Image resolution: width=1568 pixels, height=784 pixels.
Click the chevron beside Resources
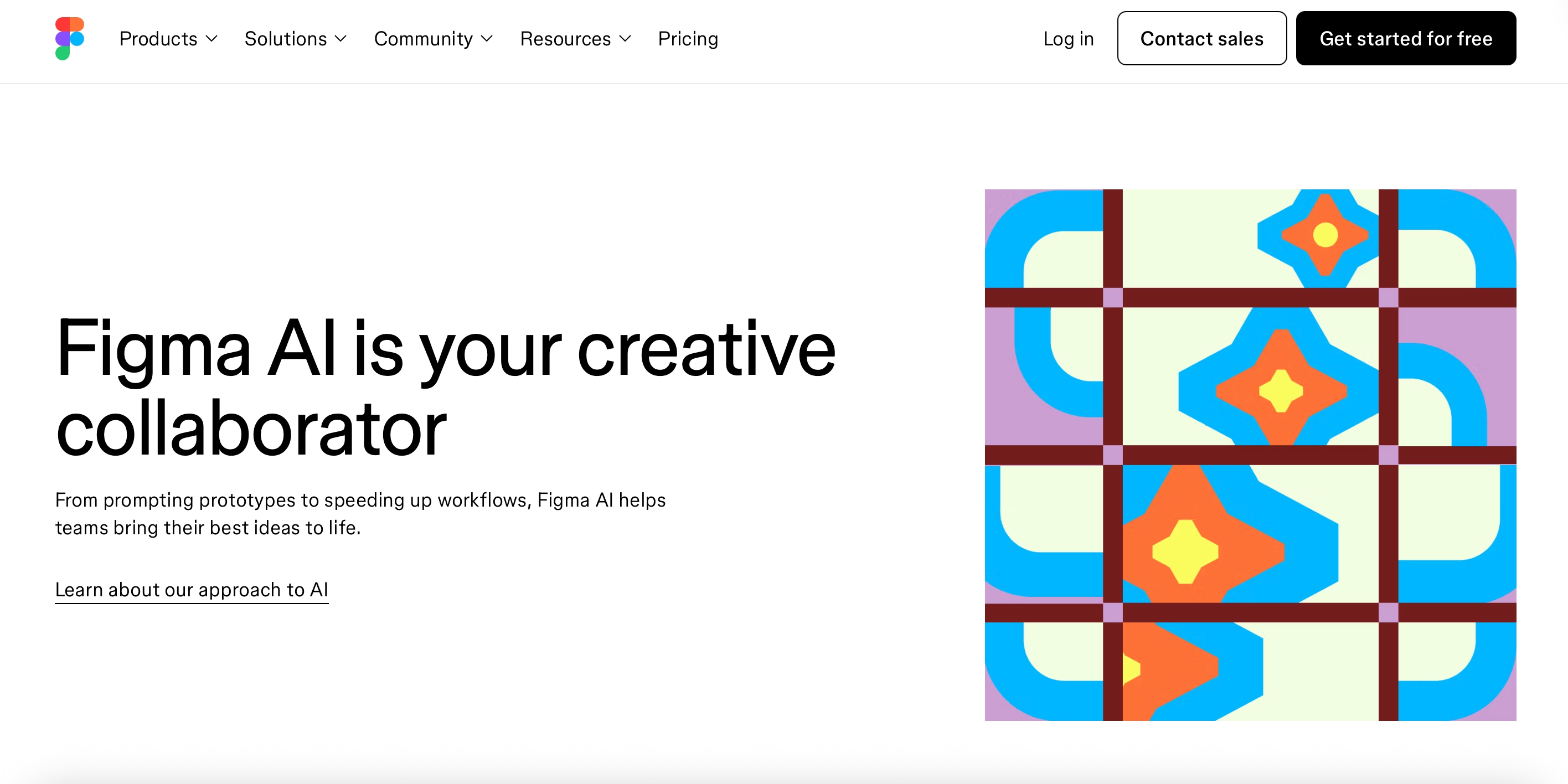626,39
